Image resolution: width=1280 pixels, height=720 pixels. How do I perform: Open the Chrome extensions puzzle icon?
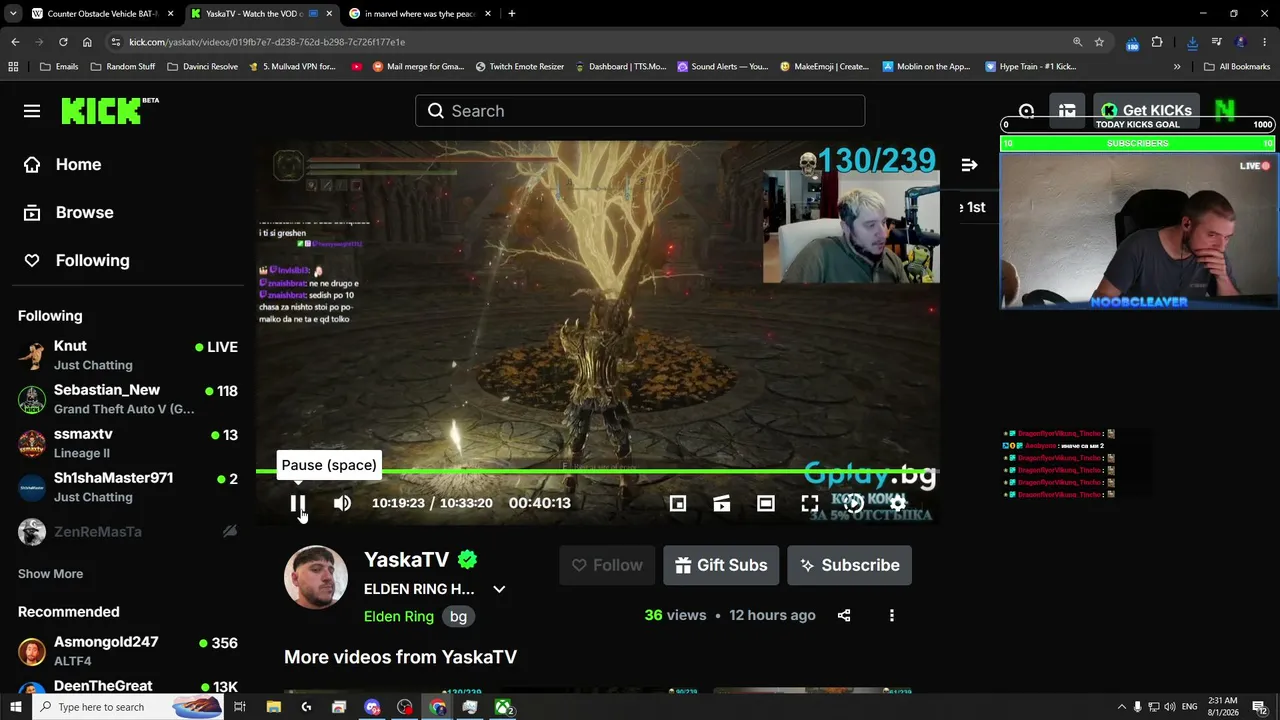point(1157,42)
